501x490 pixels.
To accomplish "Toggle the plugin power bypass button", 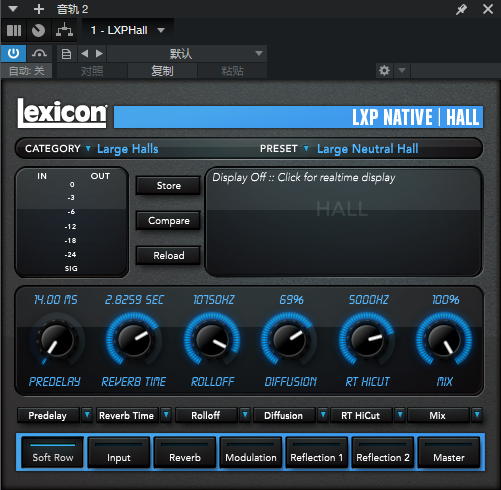I will (13, 53).
